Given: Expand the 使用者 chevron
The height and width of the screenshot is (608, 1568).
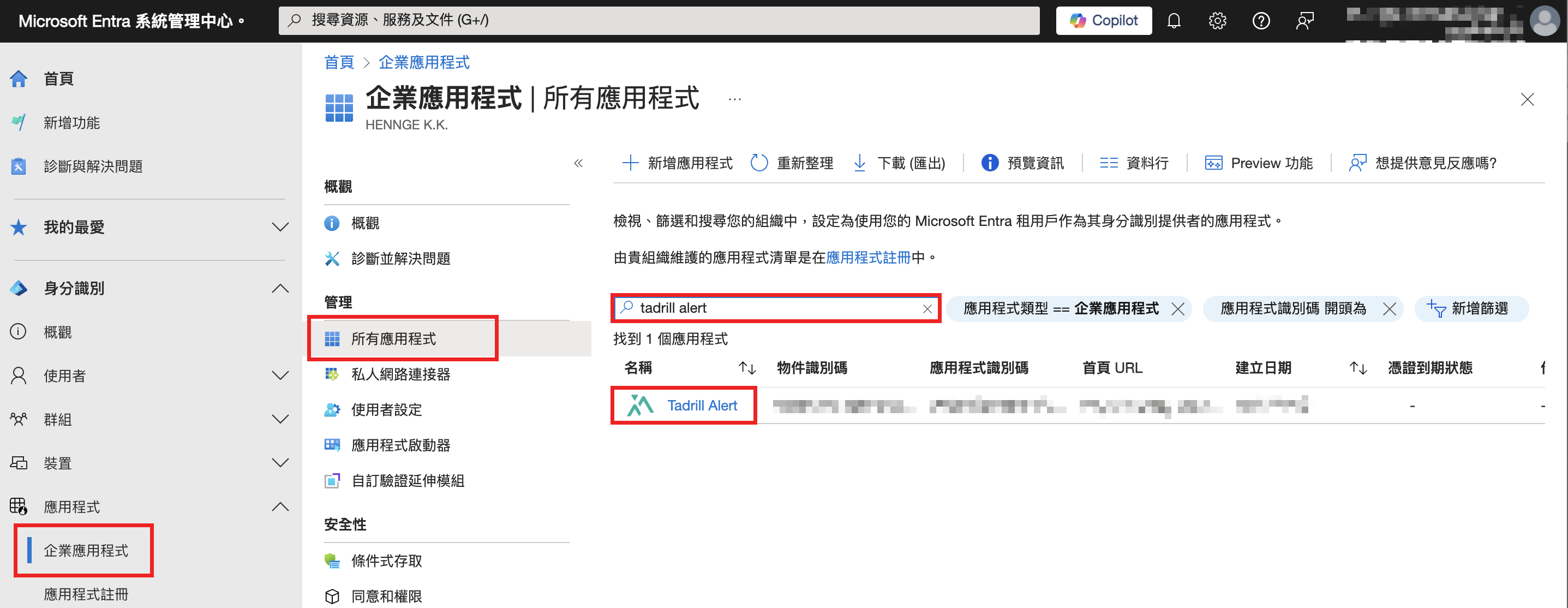Looking at the screenshot, I should tap(280, 375).
